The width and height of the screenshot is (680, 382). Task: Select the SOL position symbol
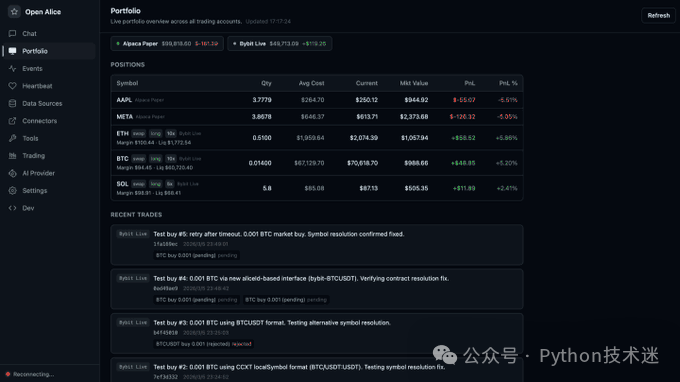[x=122, y=184]
